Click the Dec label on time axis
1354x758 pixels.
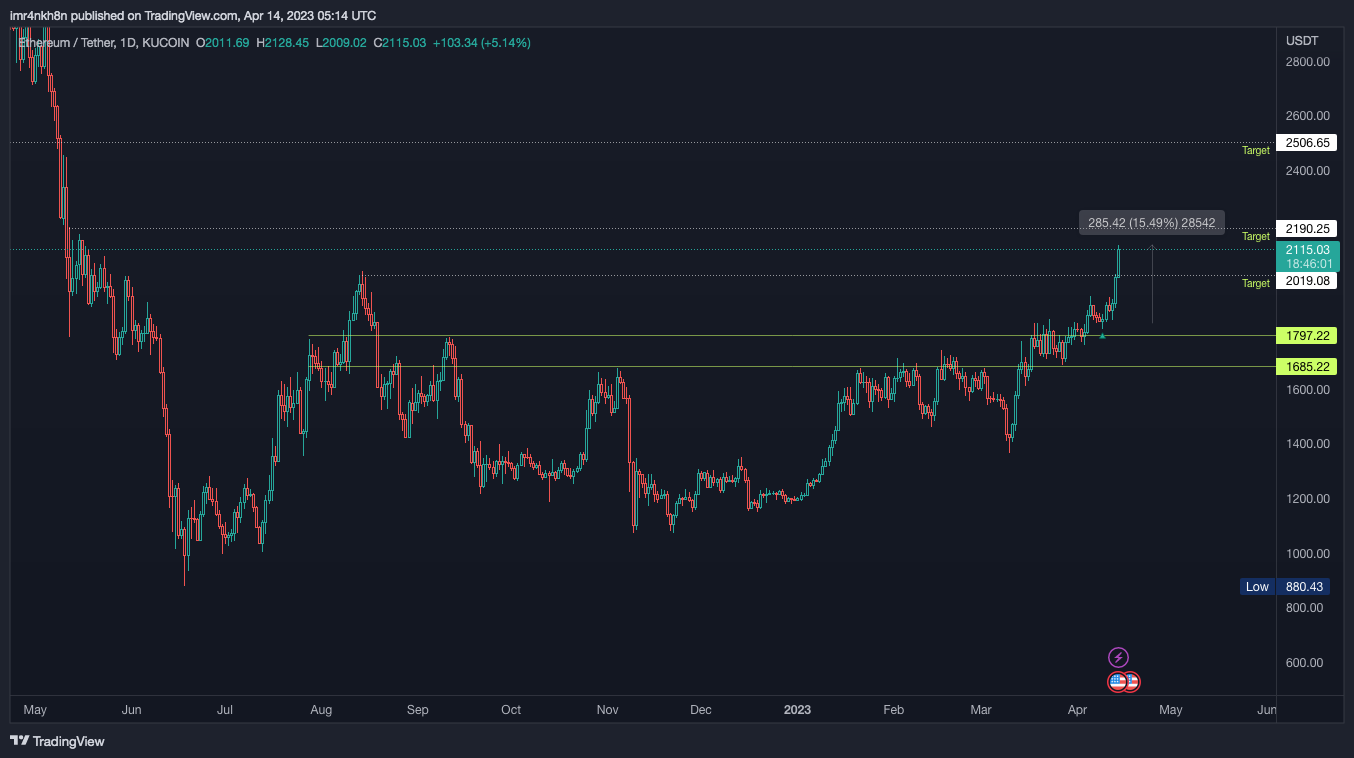click(701, 710)
